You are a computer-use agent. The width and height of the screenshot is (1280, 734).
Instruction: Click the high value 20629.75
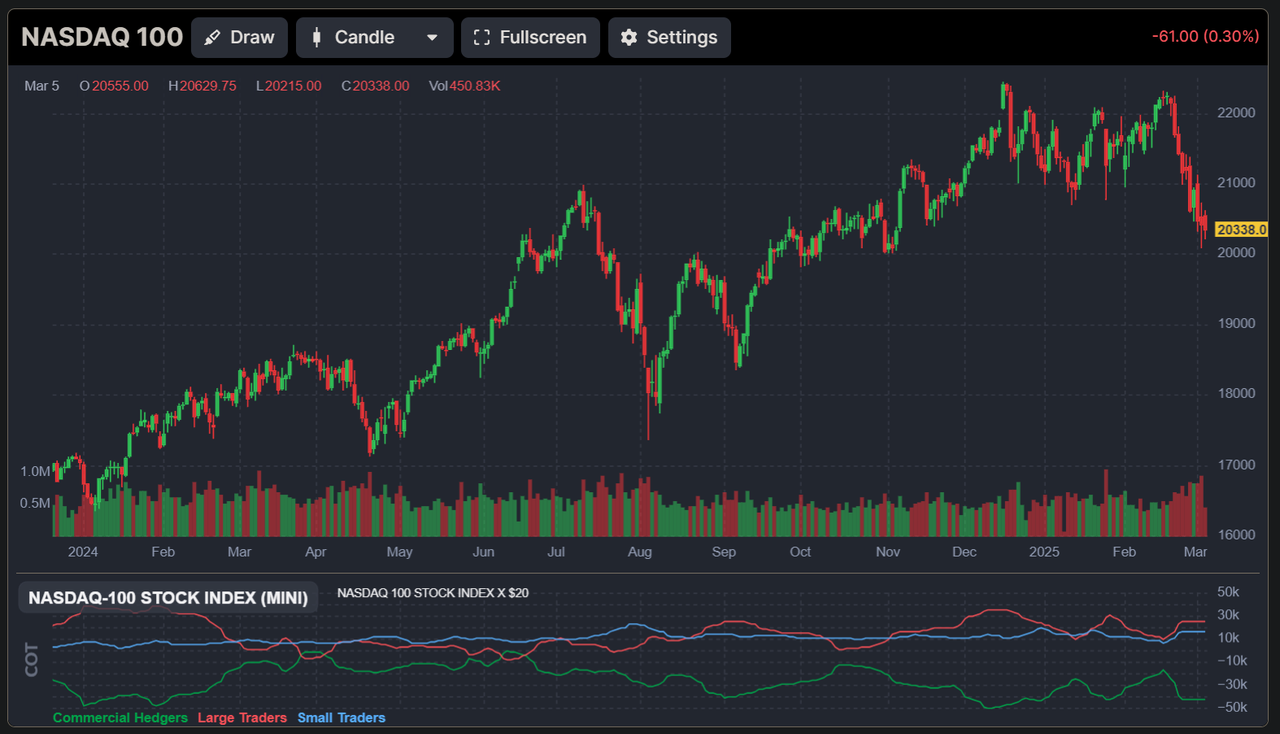coord(208,86)
